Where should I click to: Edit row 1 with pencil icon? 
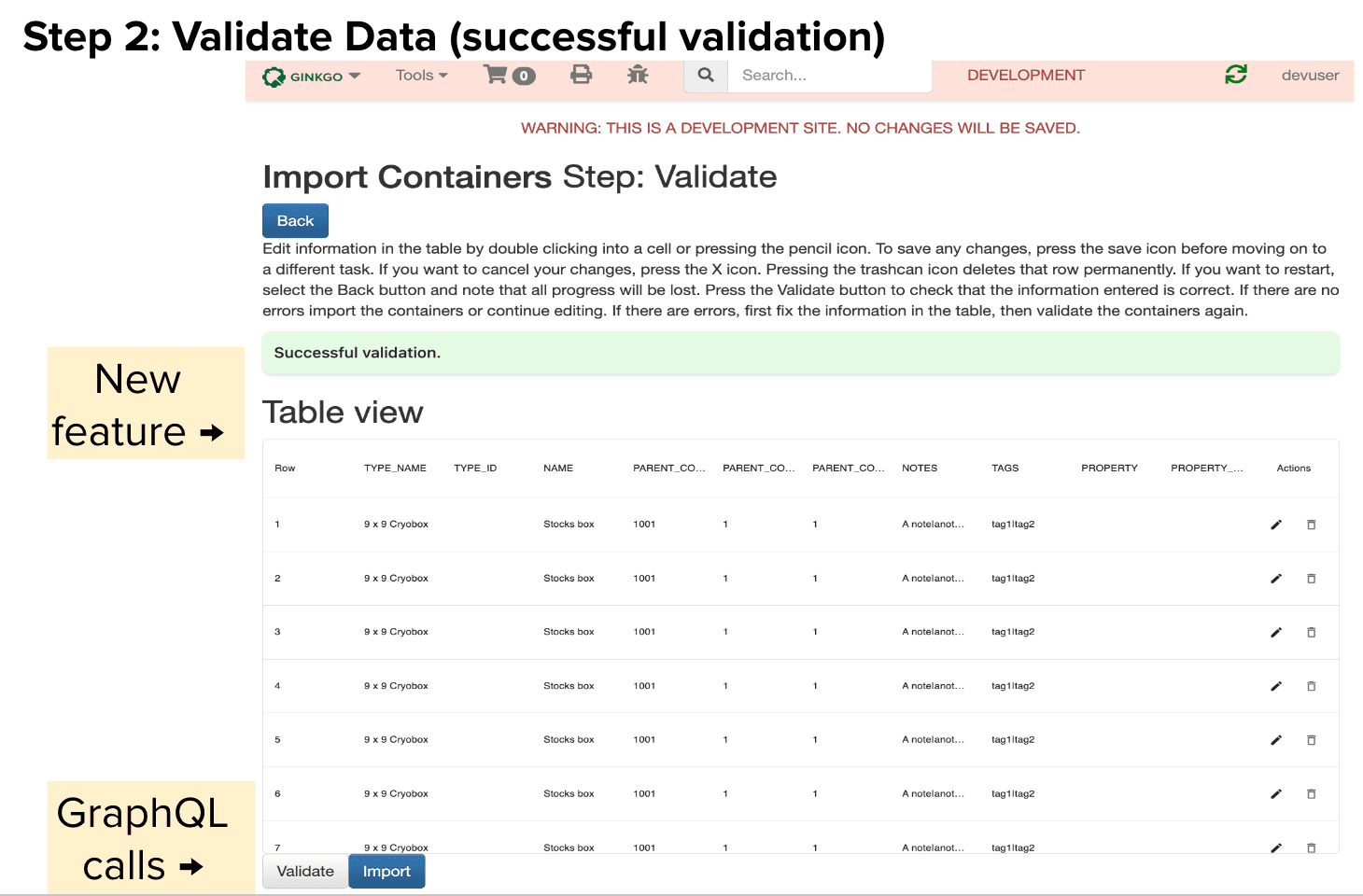[x=1276, y=525]
